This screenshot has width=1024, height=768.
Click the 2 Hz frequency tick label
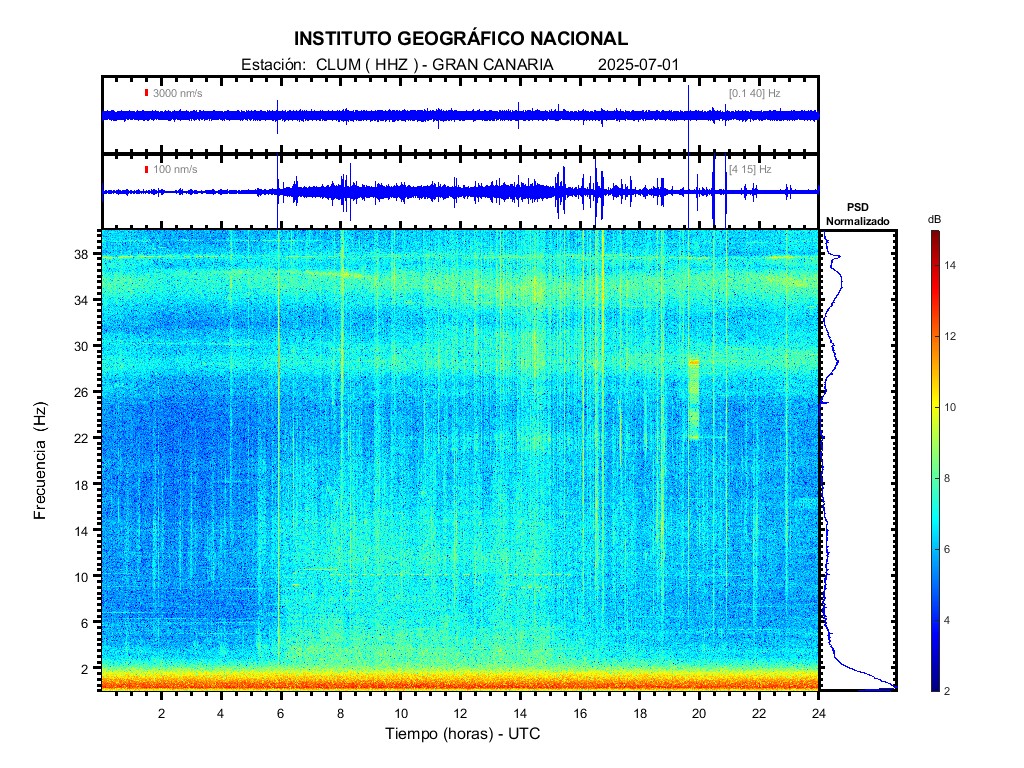[84, 669]
